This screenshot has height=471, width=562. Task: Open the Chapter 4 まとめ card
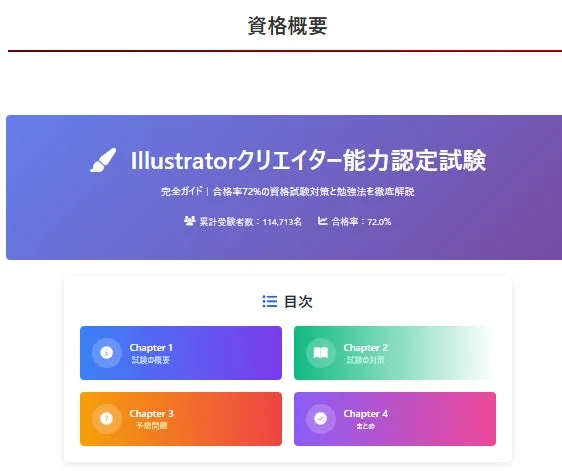395,419
